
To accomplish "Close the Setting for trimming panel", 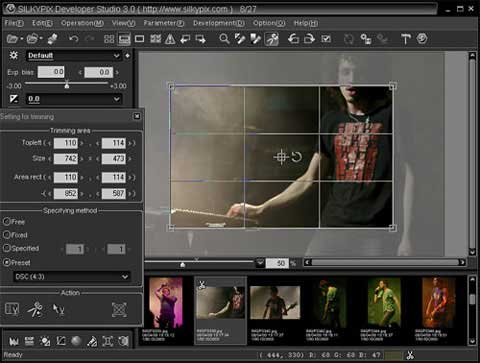I will pos(137,116).
